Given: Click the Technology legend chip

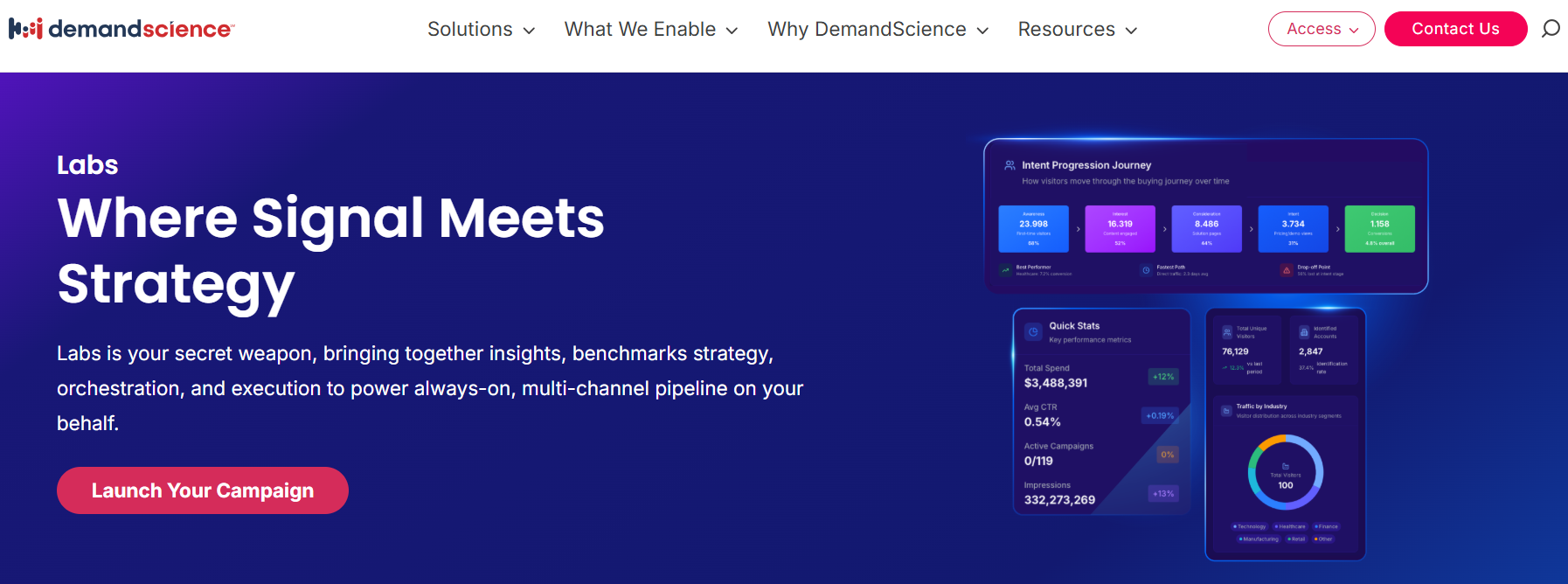Looking at the screenshot, I should [x=1249, y=526].
